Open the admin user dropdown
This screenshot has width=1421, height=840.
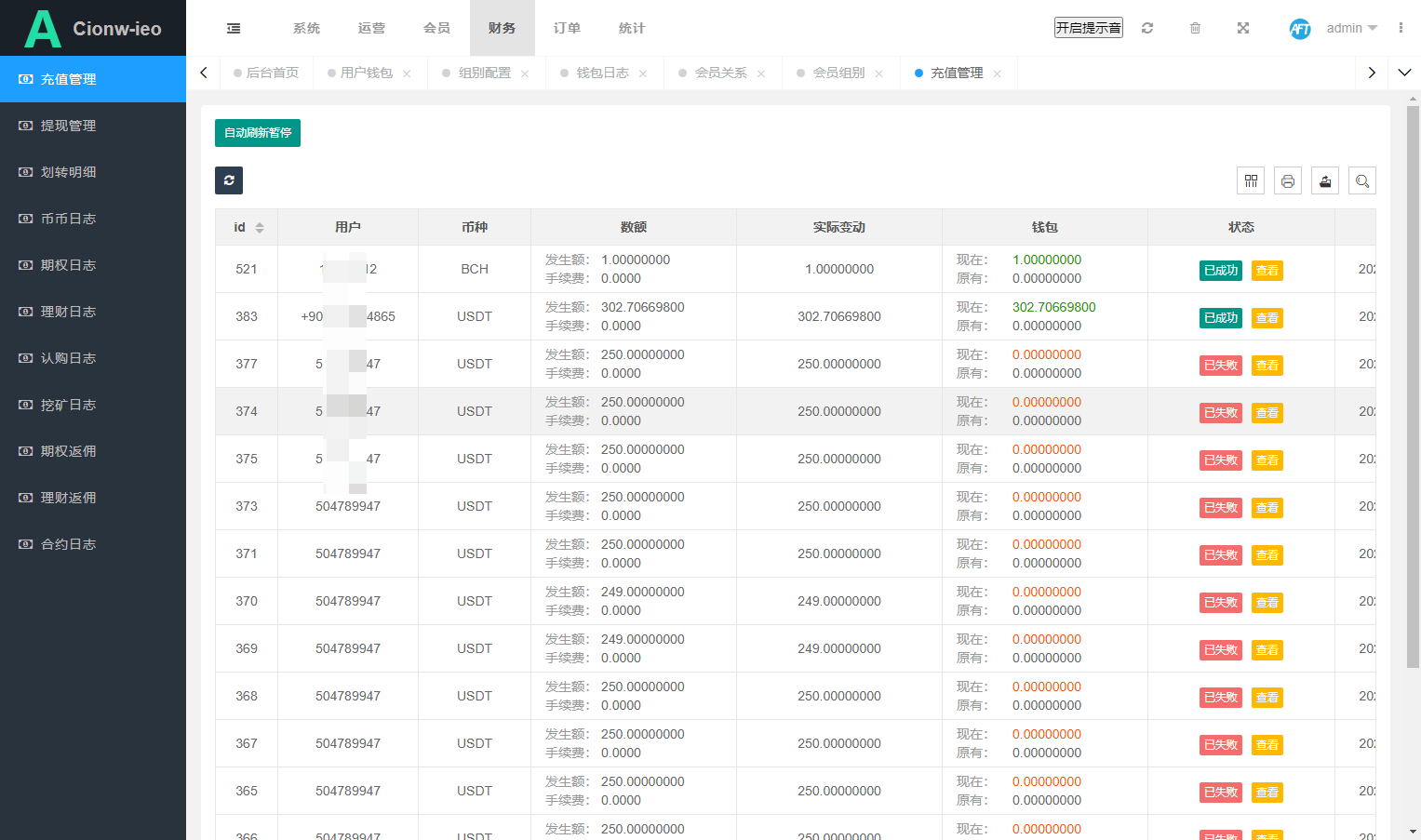pos(1345,28)
